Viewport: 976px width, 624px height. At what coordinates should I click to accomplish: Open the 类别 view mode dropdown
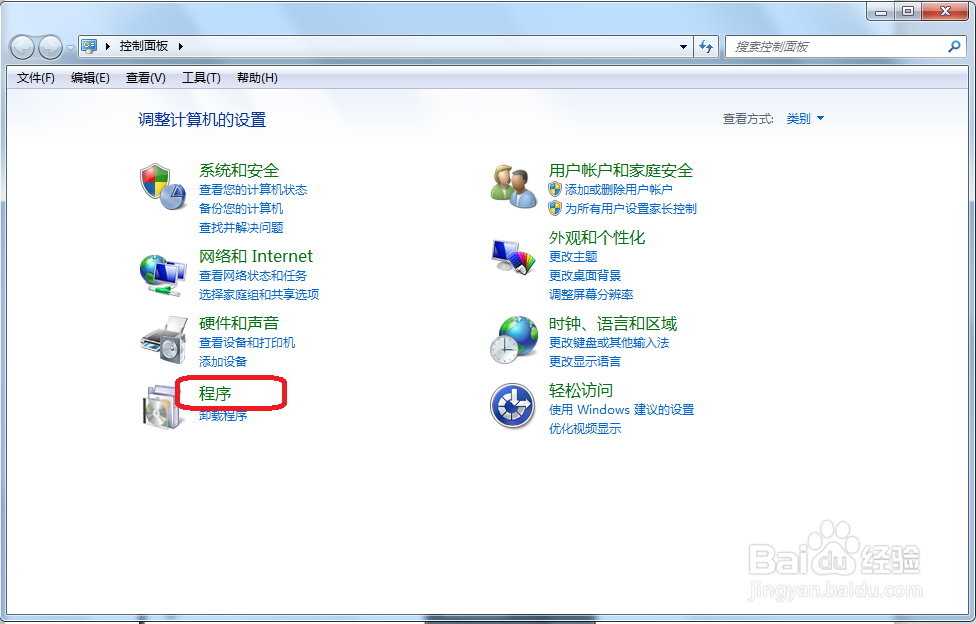[805, 118]
